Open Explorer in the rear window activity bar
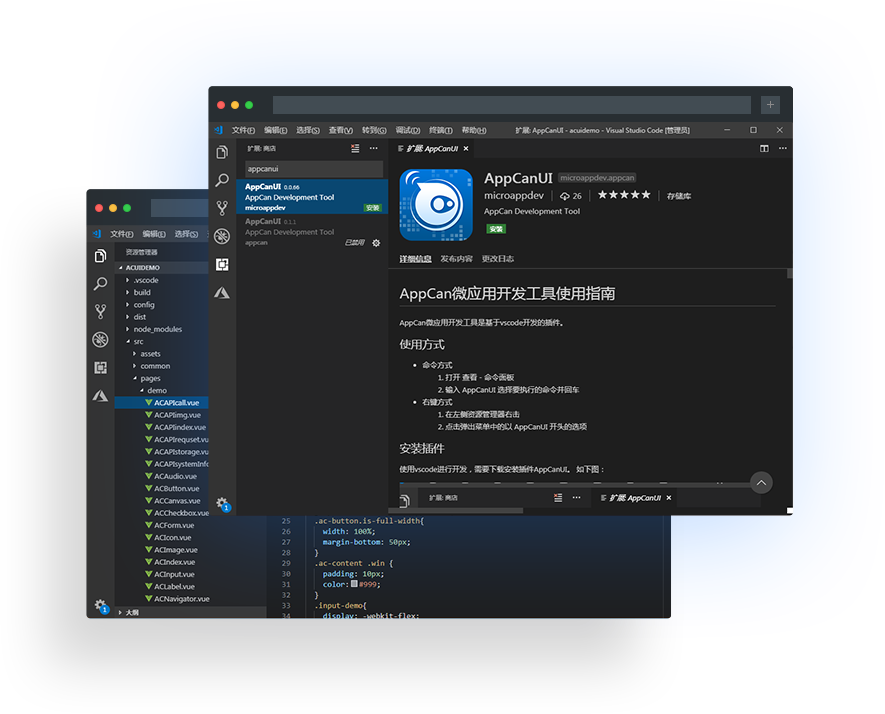Screen dimensions: 885x714 (x=100, y=256)
